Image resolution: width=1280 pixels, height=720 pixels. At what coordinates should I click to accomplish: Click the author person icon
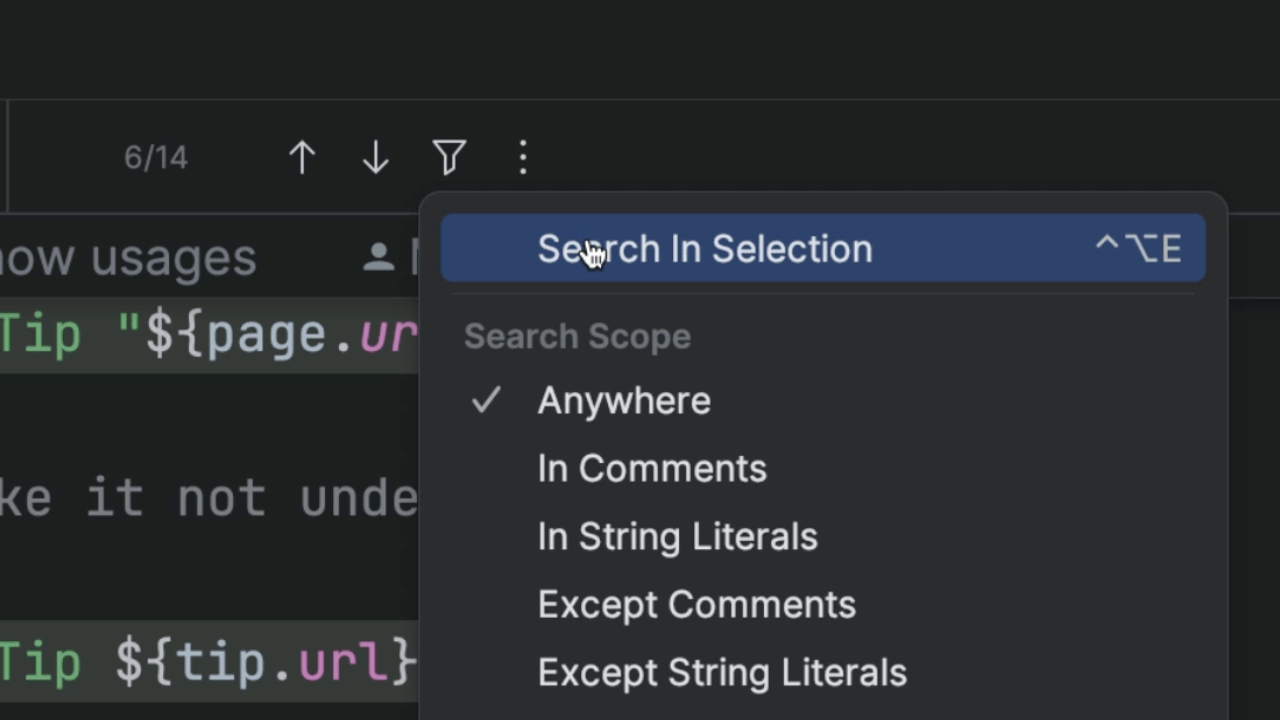coord(379,258)
